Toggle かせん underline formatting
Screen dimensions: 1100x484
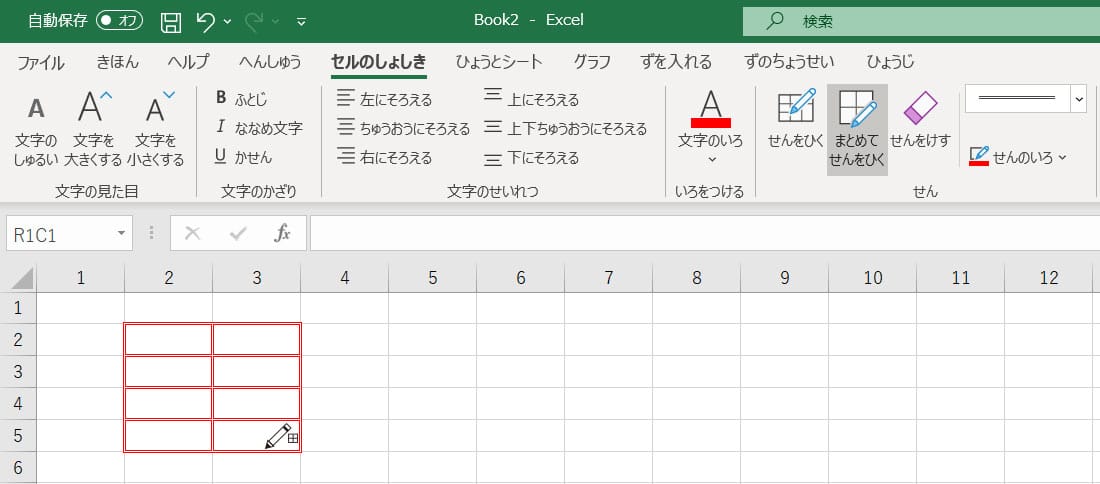[x=243, y=158]
